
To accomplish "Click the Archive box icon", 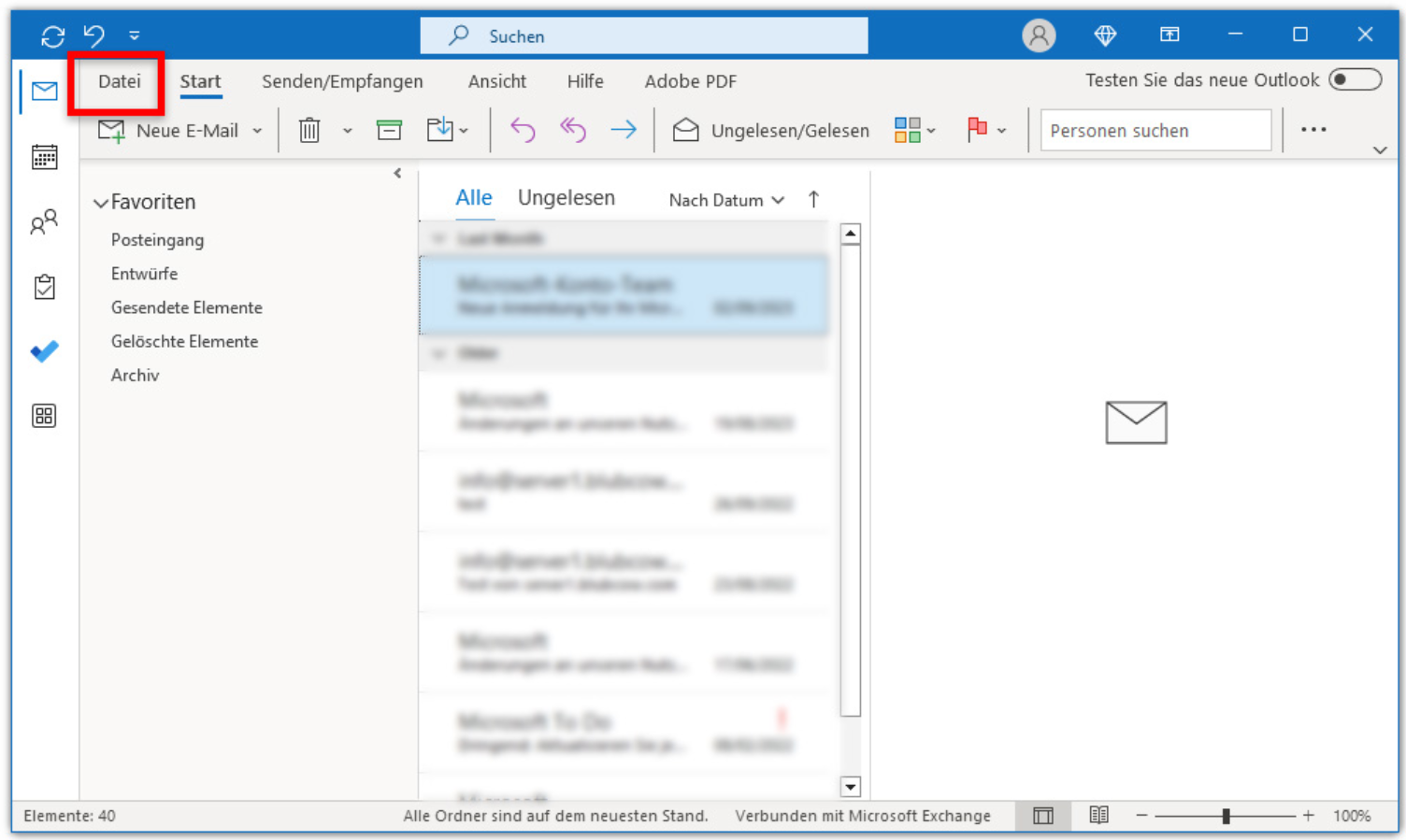I will tap(389, 130).
